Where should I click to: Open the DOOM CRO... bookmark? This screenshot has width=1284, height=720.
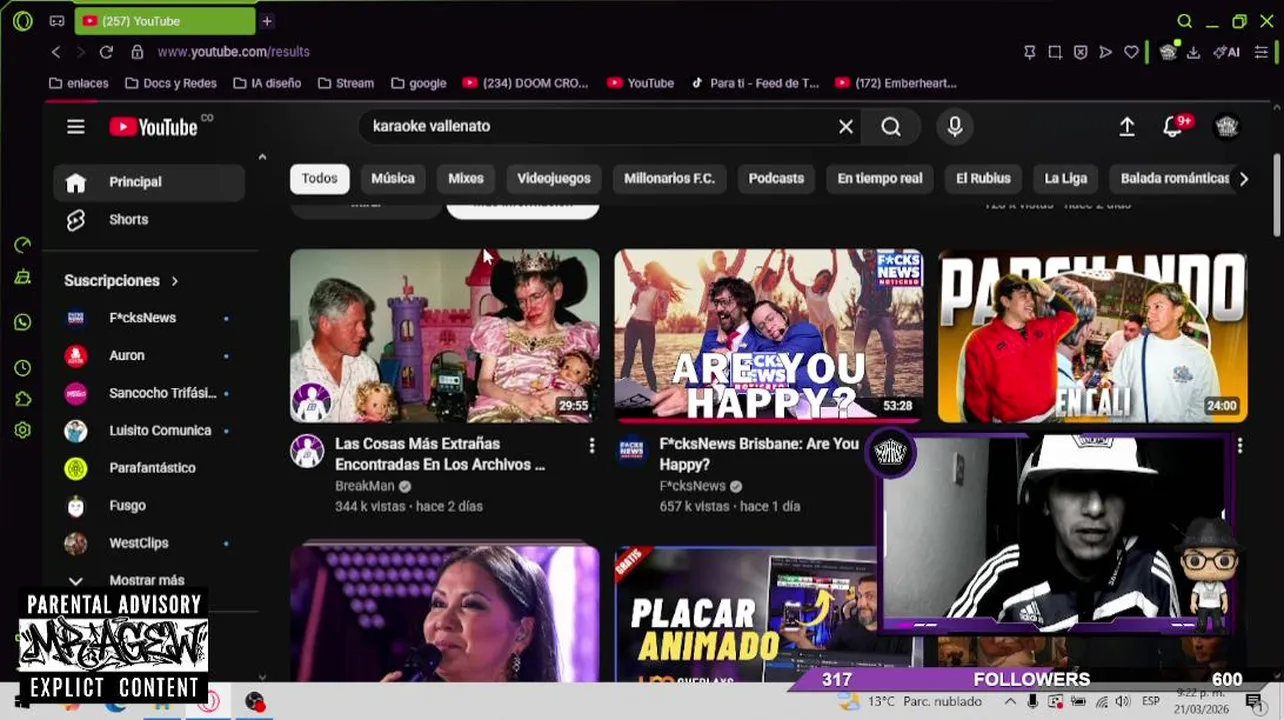click(x=525, y=83)
